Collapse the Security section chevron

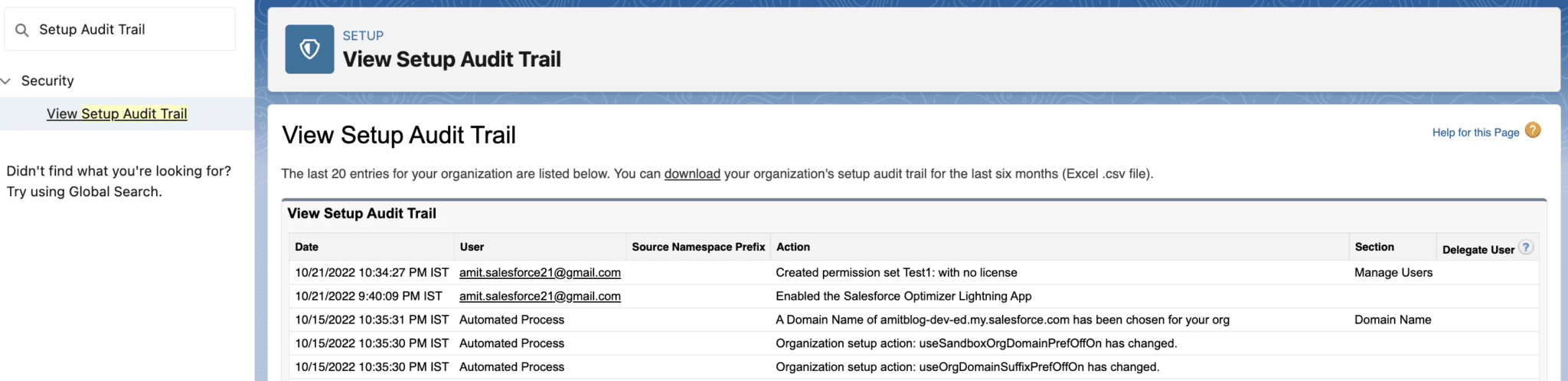pos(6,81)
